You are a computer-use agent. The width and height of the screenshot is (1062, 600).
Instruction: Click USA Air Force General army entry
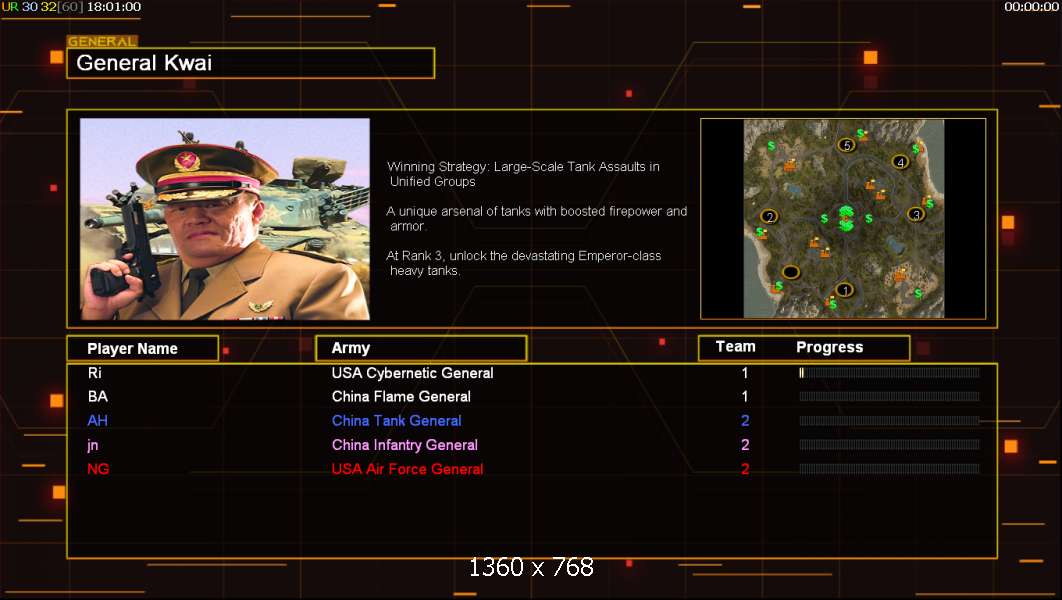(407, 469)
